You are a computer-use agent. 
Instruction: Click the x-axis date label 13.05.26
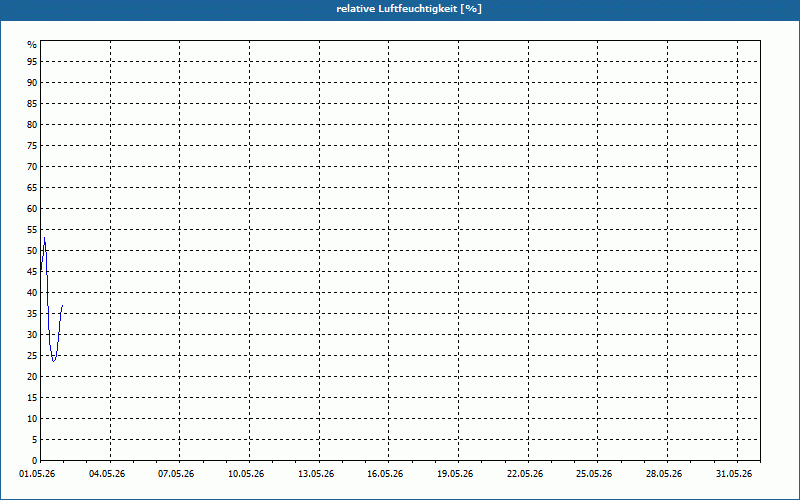tap(316, 474)
